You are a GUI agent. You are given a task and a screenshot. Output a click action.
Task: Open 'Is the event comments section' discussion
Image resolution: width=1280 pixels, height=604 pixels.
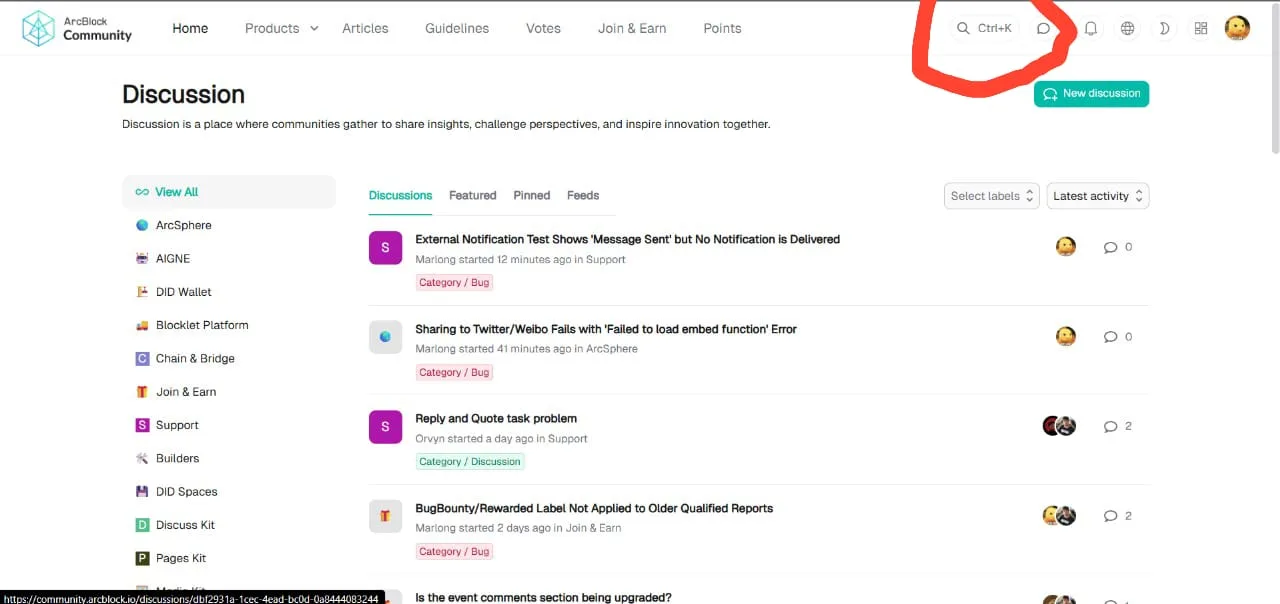[x=543, y=597]
